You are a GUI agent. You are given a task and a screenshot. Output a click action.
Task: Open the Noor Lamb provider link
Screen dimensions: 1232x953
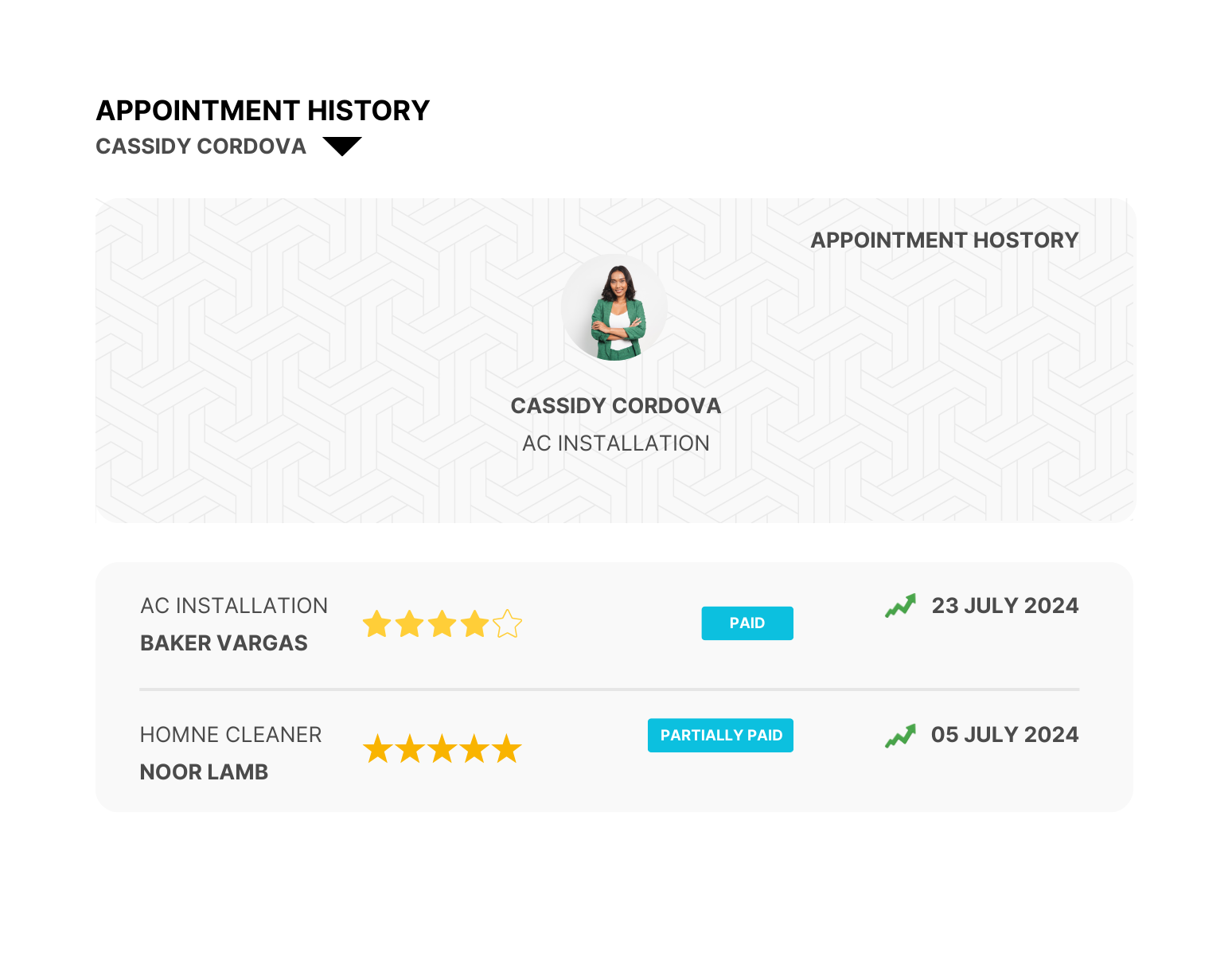tap(204, 772)
